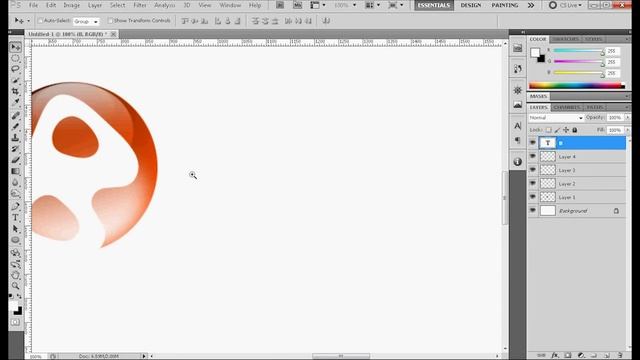This screenshot has height=360, width=640.
Task: Select Layer 2 in the Layers panel
Action: tap(582, 184)
